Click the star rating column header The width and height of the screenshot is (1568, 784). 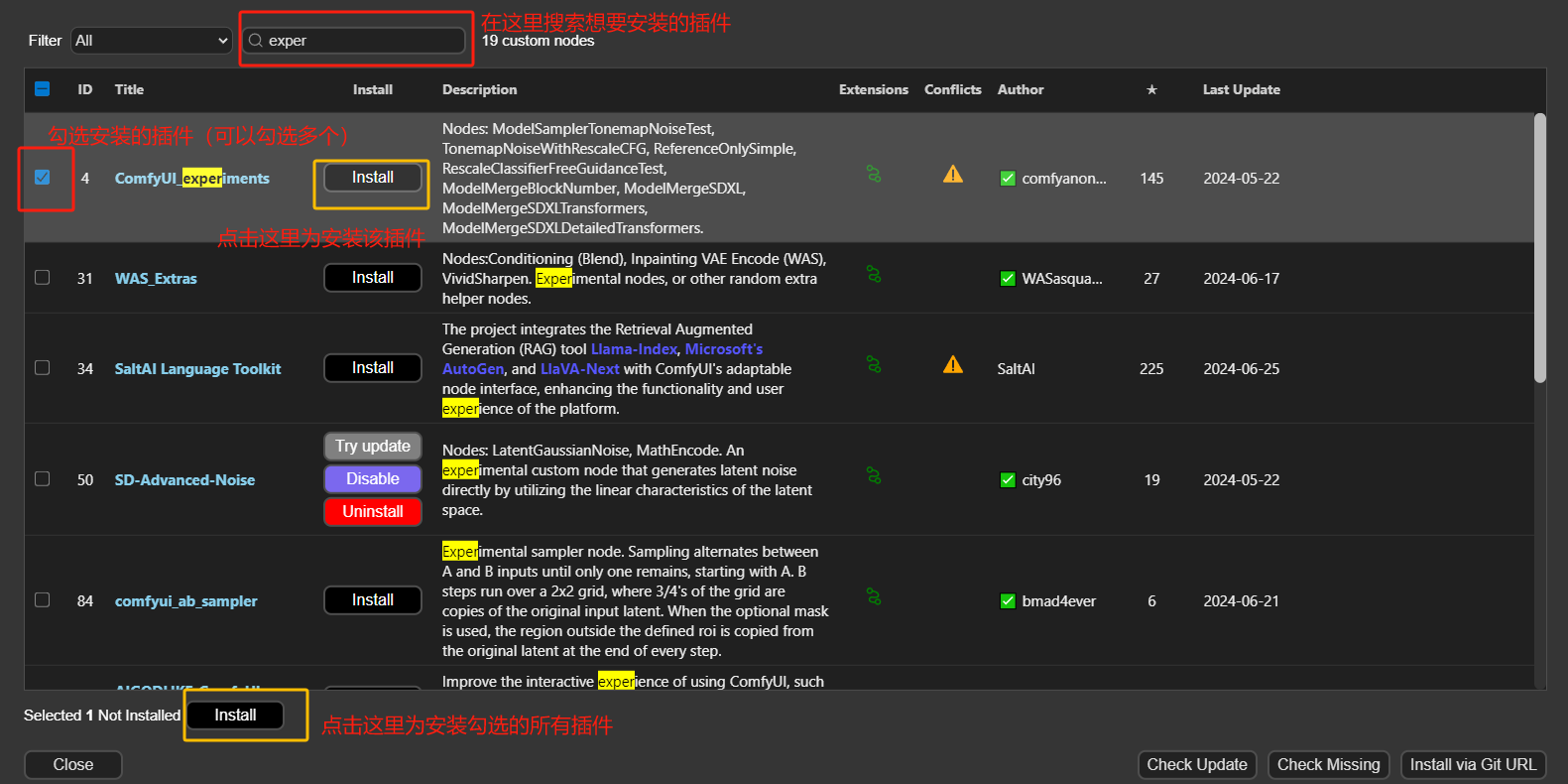[1151, 89]
